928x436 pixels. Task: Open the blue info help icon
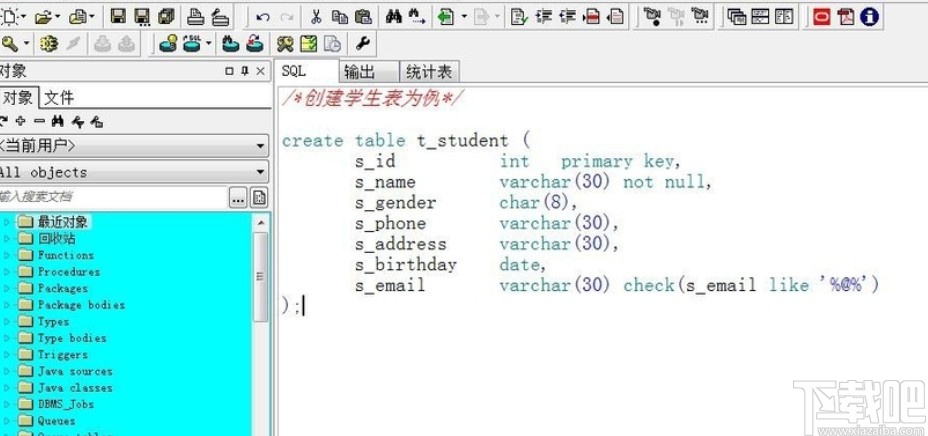click(x=869, y=17)
